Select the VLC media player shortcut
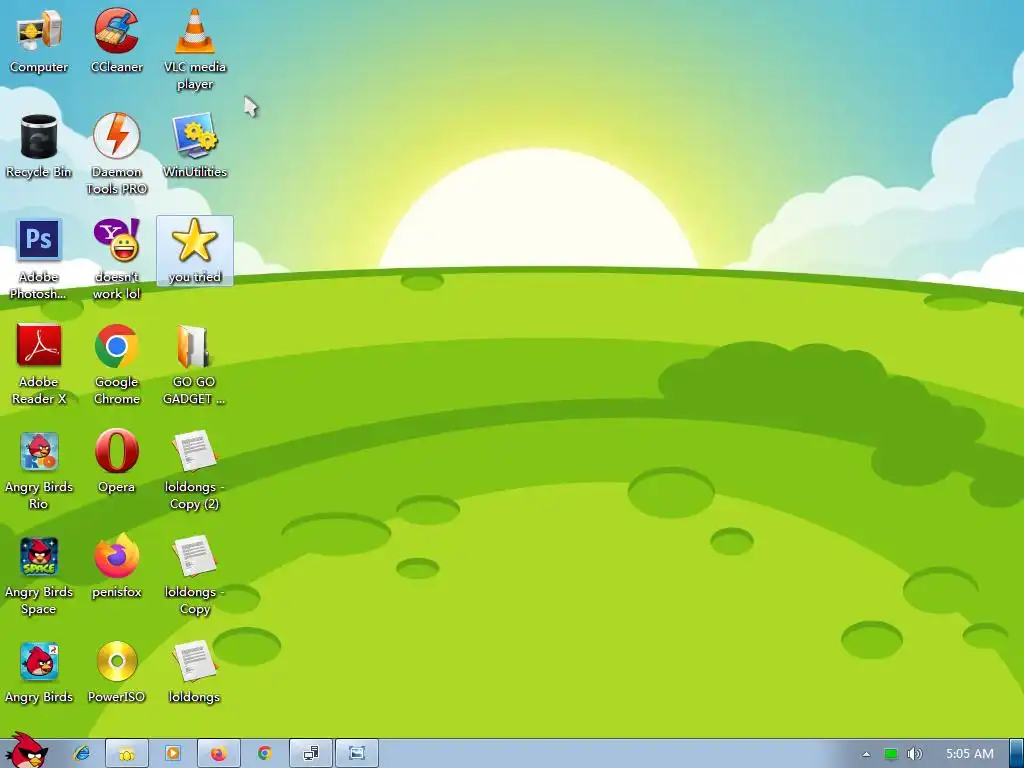Screen dimensions: 1024x768 click(x=195, y=49)
